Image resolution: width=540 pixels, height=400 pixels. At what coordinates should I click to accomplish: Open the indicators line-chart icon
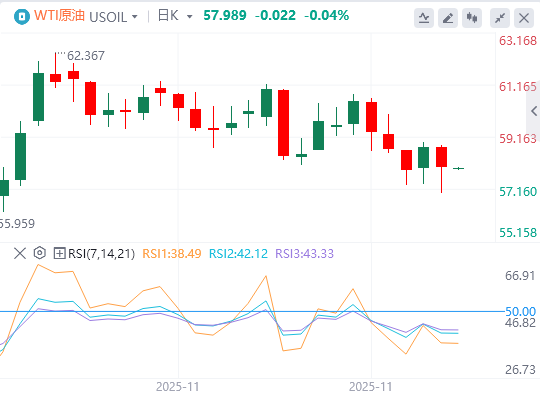[x=424, y=18]
